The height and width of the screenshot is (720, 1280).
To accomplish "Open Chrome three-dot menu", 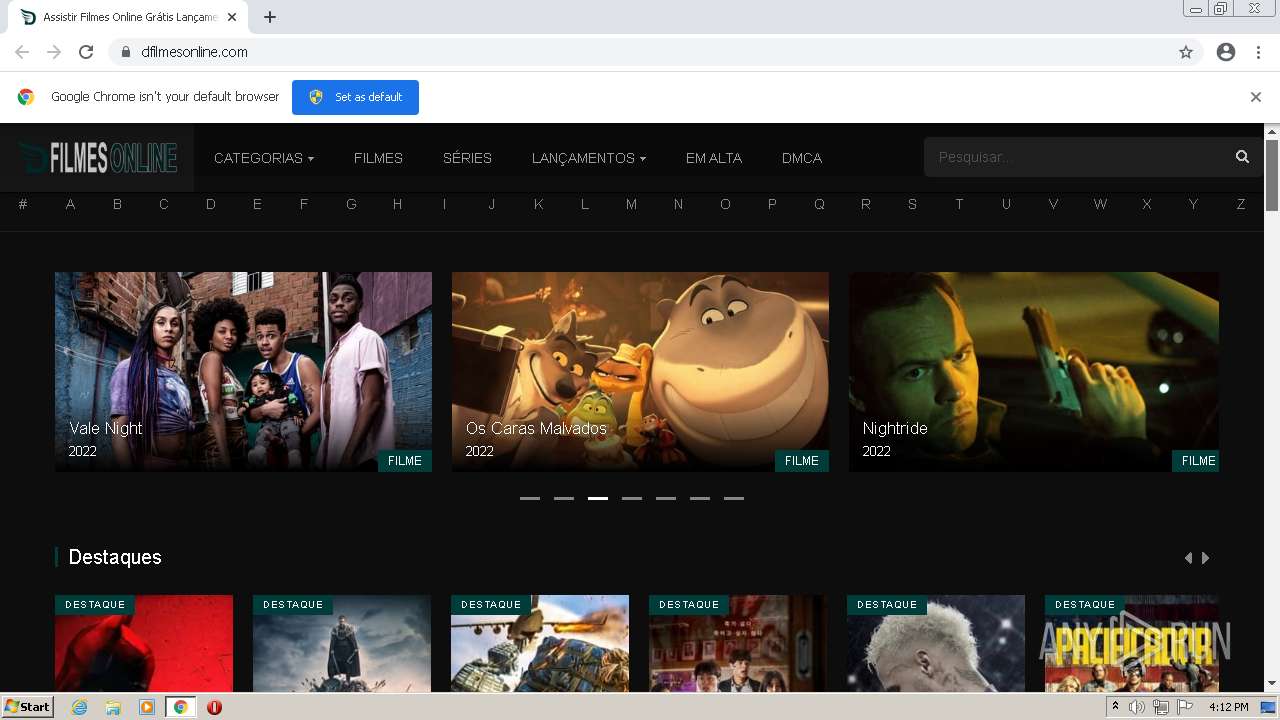I will [1258, 52].
